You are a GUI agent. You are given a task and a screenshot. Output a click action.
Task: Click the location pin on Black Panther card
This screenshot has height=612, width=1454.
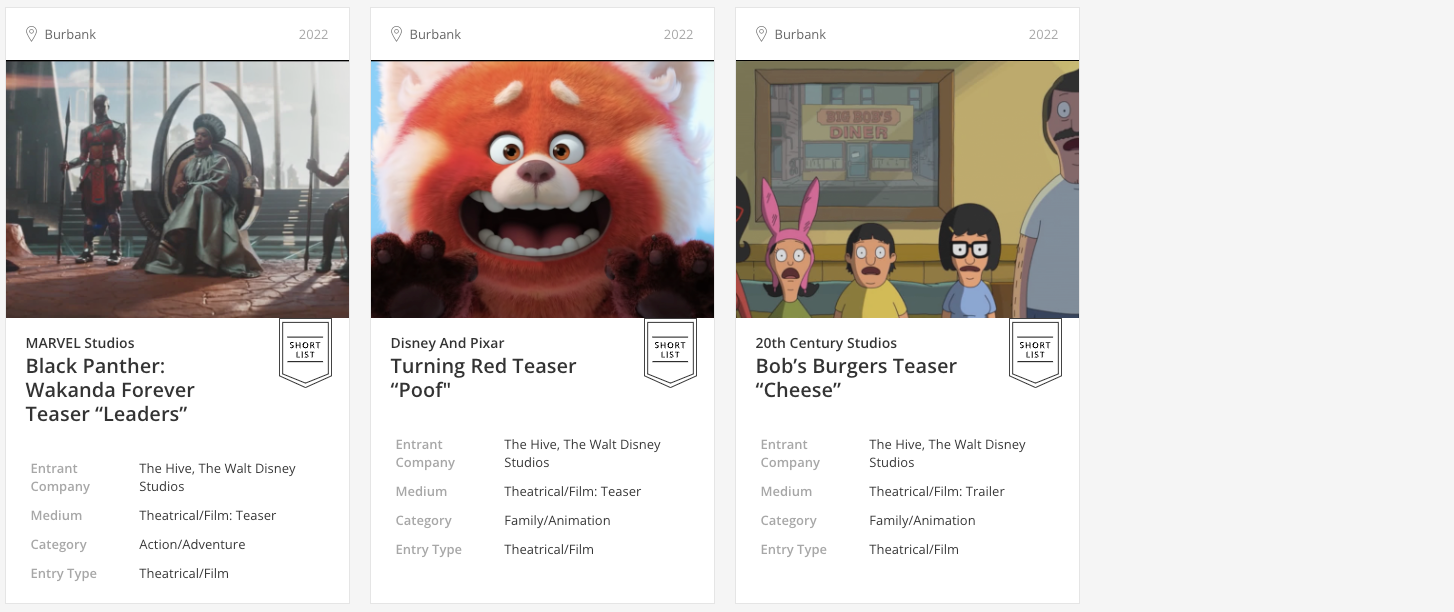[x=31, y=34]
